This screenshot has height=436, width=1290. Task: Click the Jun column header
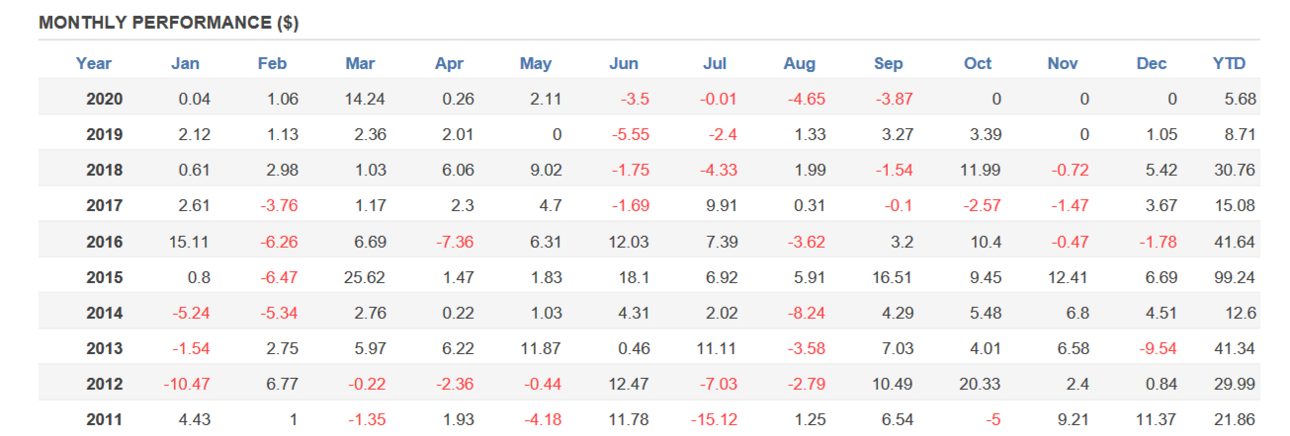click(623, 63)
